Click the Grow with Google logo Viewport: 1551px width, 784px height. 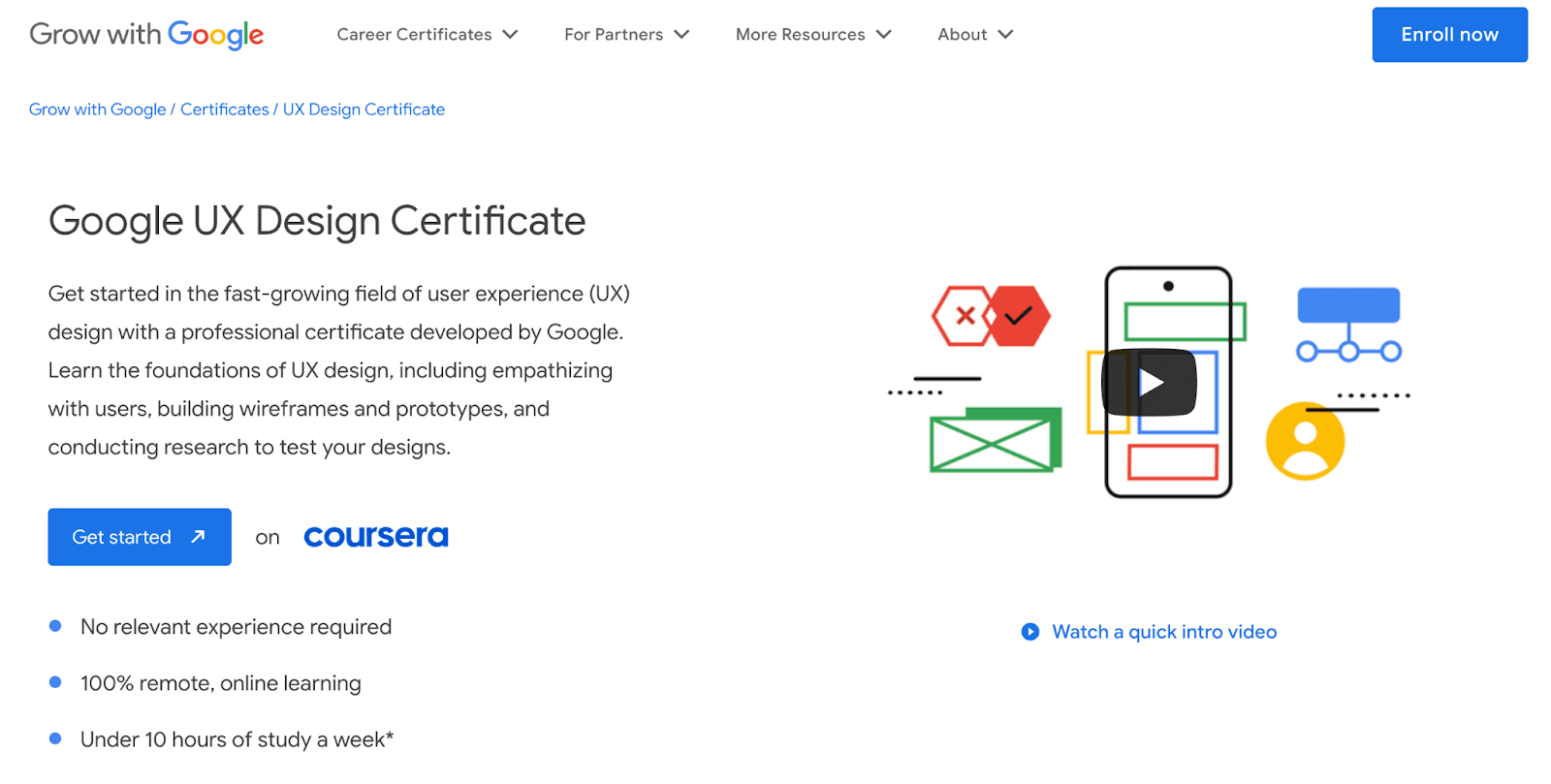[146, 35]
